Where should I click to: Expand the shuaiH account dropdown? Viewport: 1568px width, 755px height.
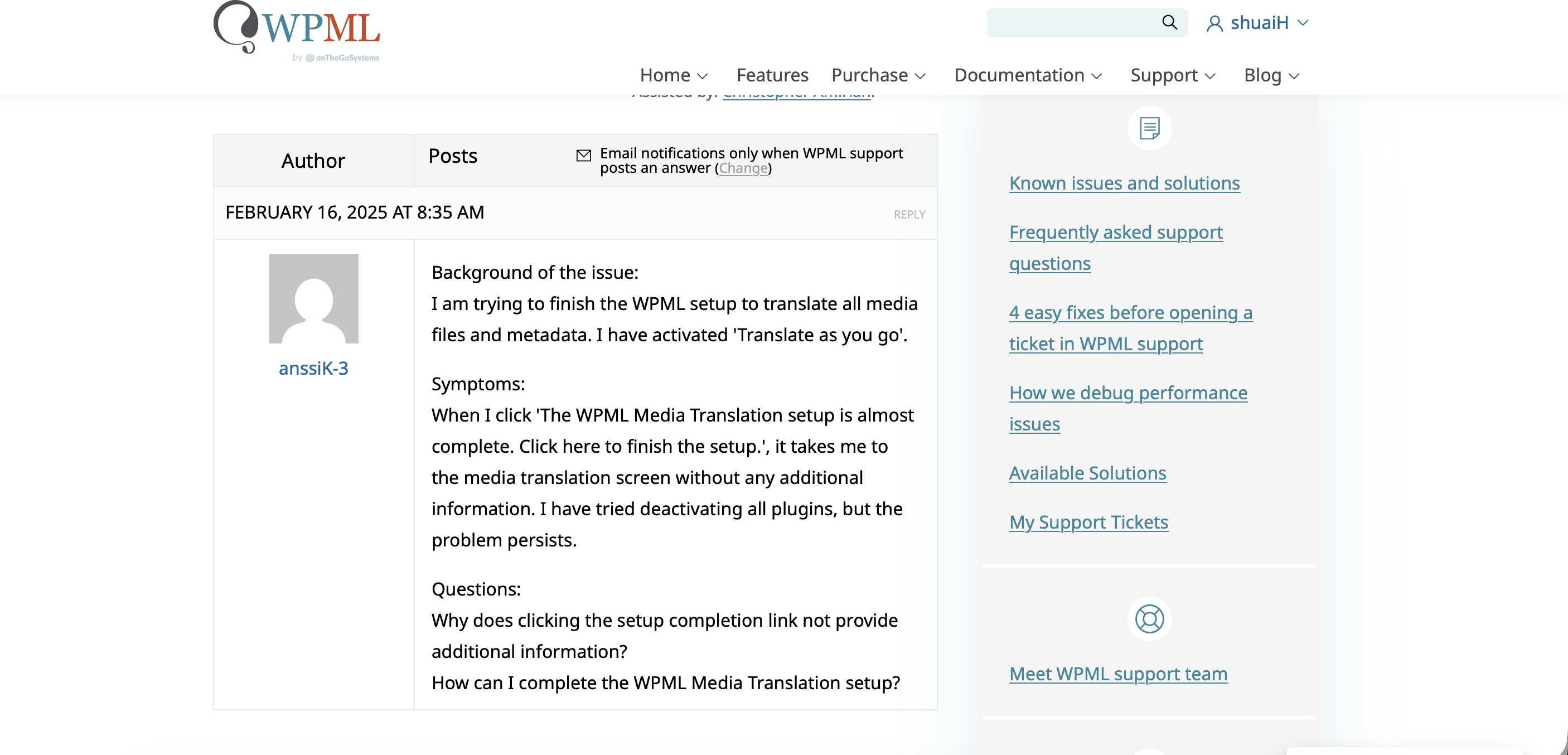[1303, 23]
